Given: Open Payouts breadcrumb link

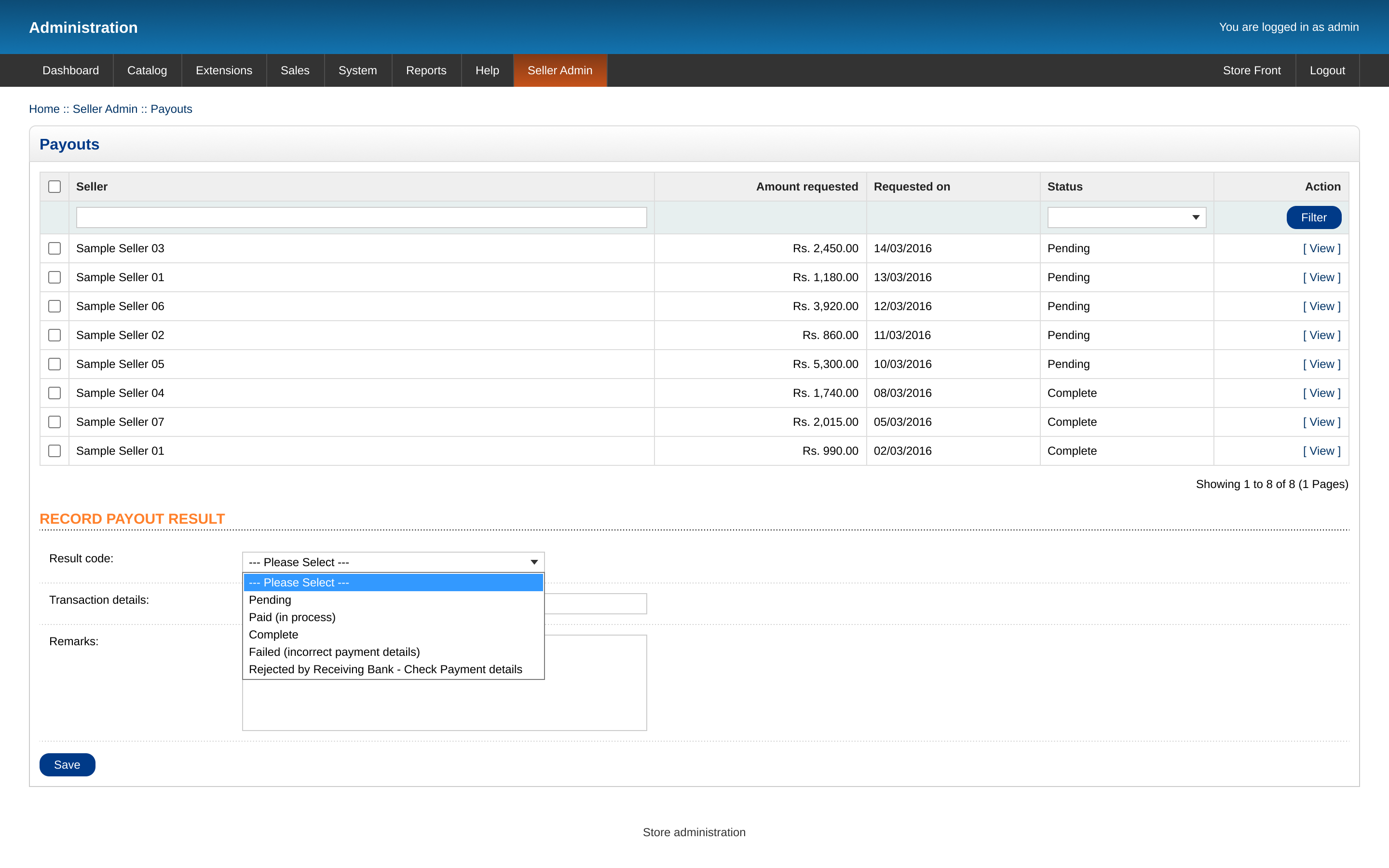Looking at the screenshot, I should click(171, 109).
